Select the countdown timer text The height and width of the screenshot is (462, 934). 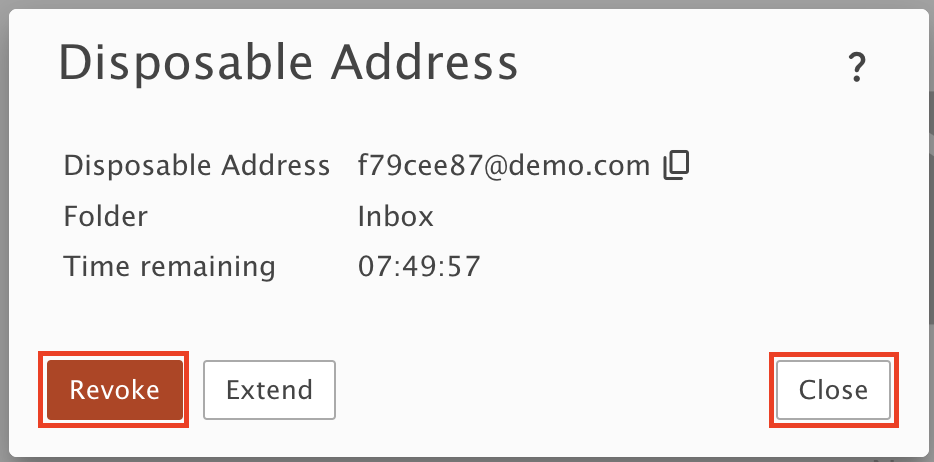(419, 267)
